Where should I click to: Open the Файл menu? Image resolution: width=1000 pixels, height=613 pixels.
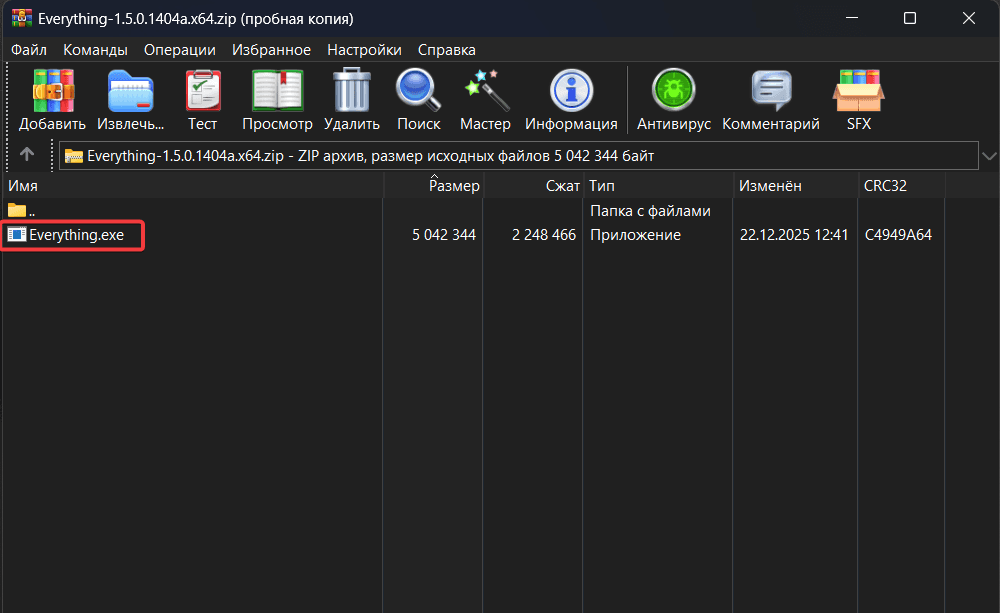coord(29,50)
